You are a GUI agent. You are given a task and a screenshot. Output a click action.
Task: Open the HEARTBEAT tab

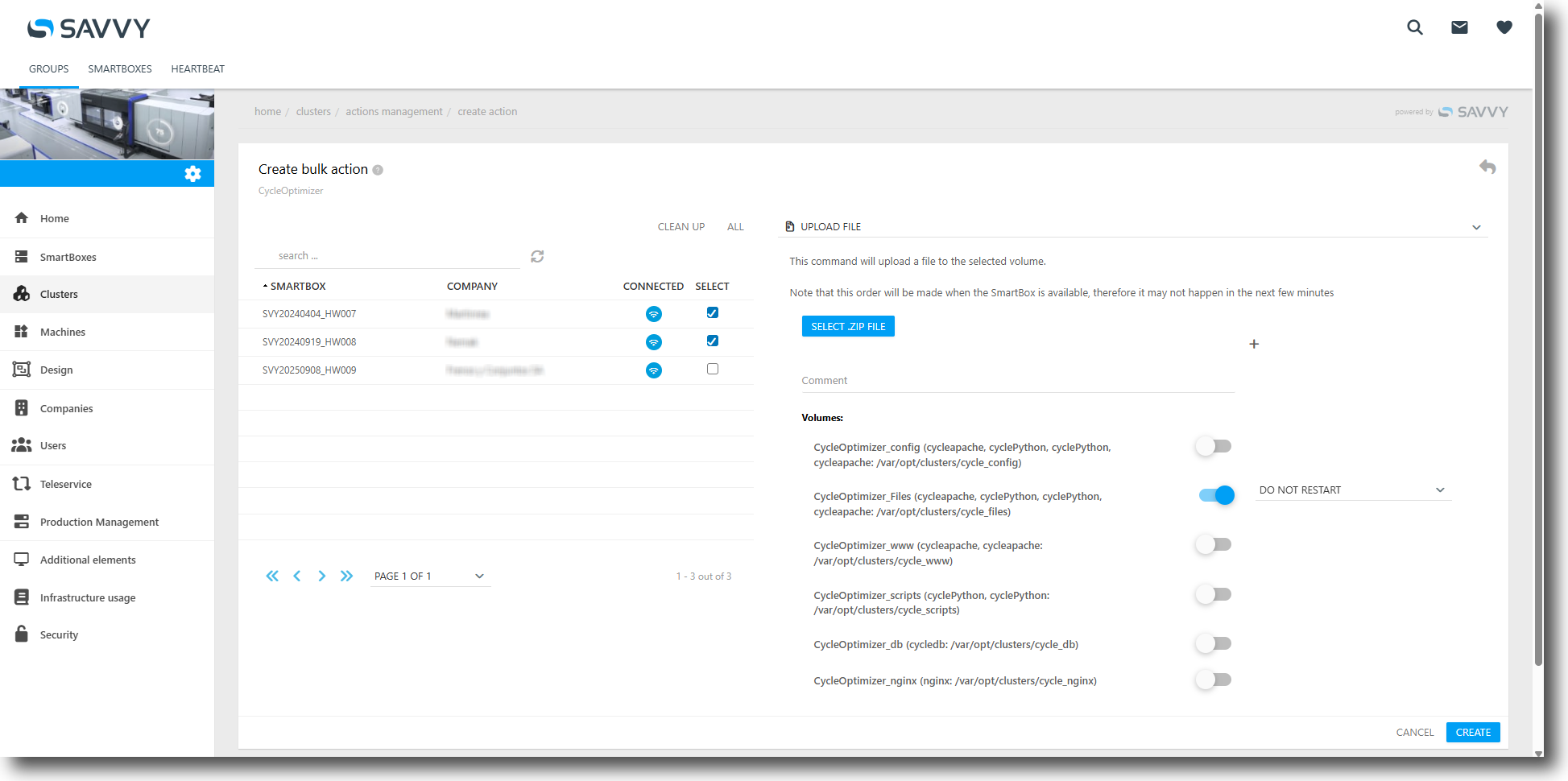[197, 69]
